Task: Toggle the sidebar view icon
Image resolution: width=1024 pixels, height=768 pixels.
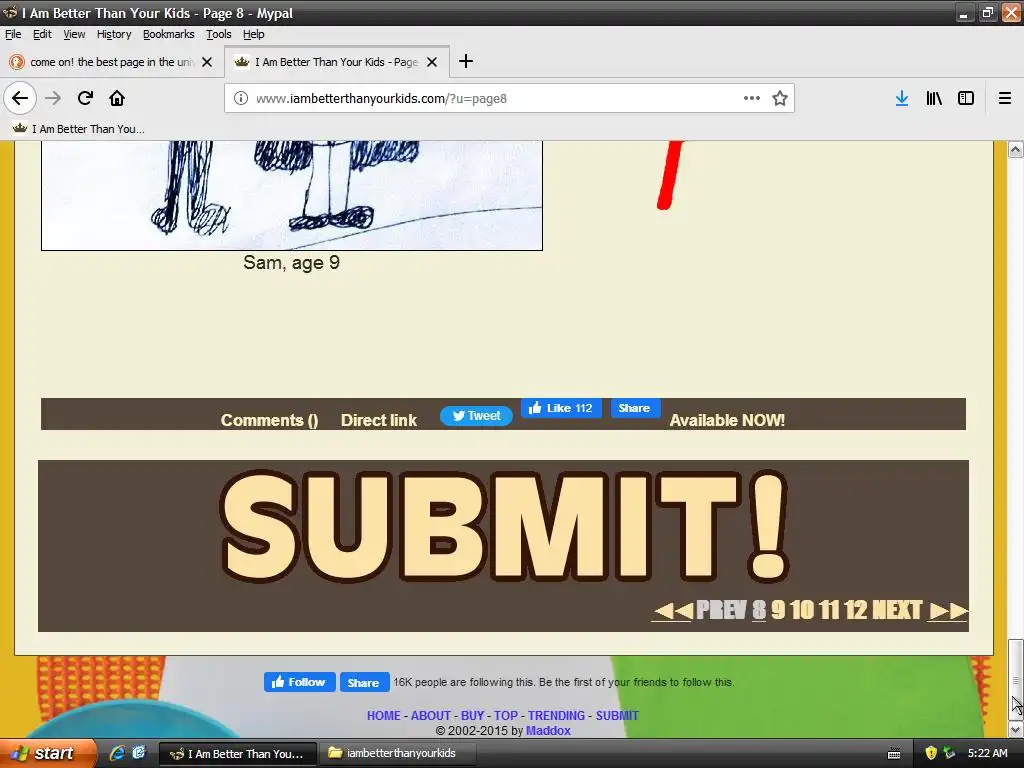Action: point(966,98)
